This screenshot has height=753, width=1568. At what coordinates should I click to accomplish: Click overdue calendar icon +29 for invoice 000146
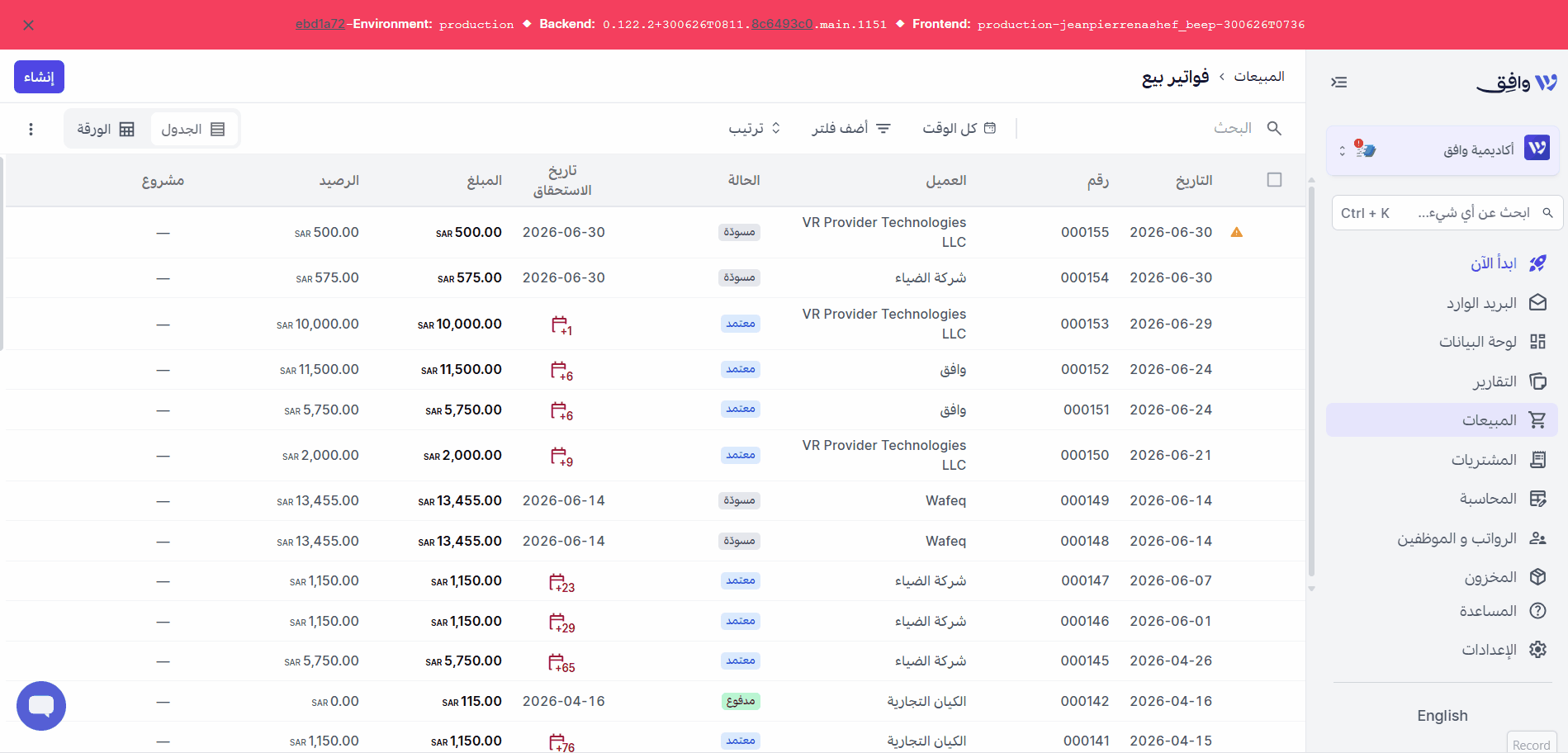(x=561, y=623)
